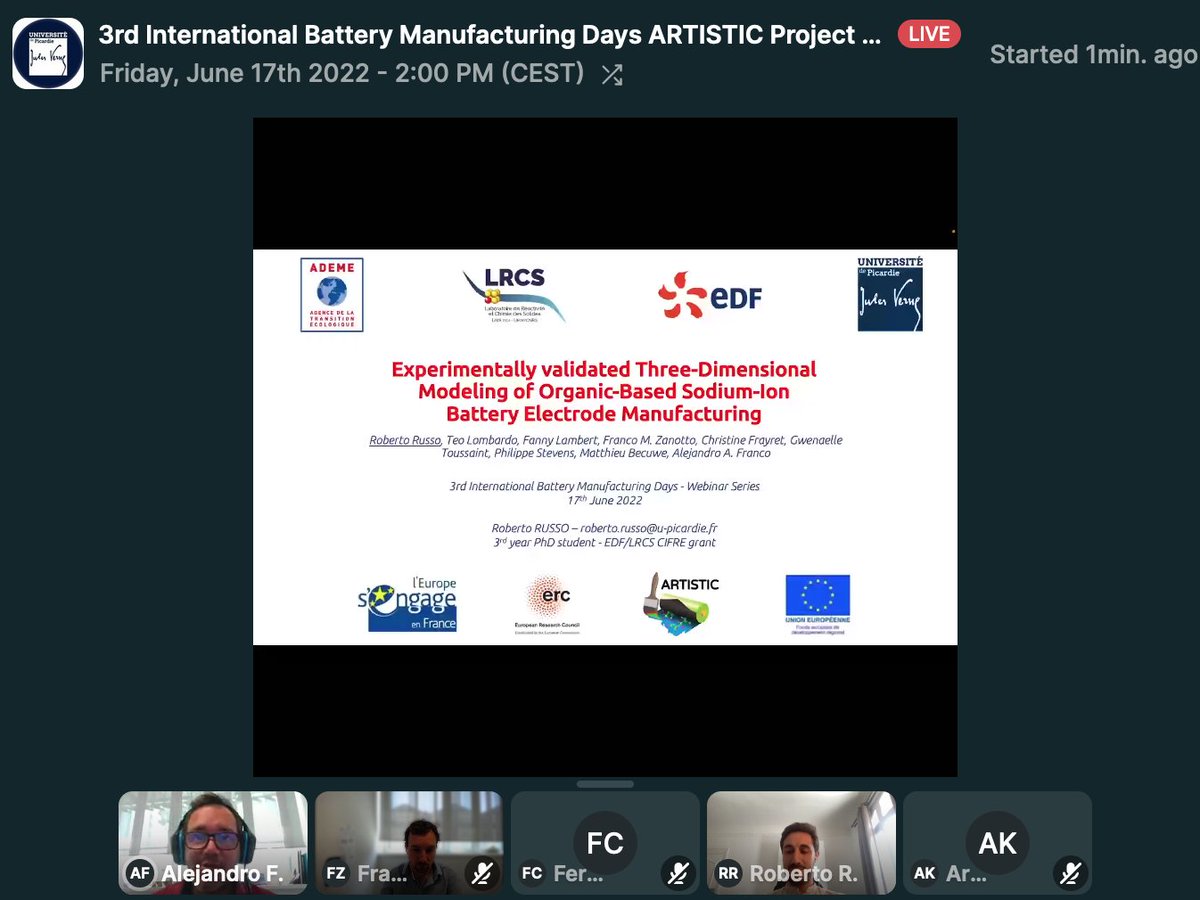Select the AK participant tile
This screenshot has height=900, width=1200.
pyautogui.click(x=997, y=843)
